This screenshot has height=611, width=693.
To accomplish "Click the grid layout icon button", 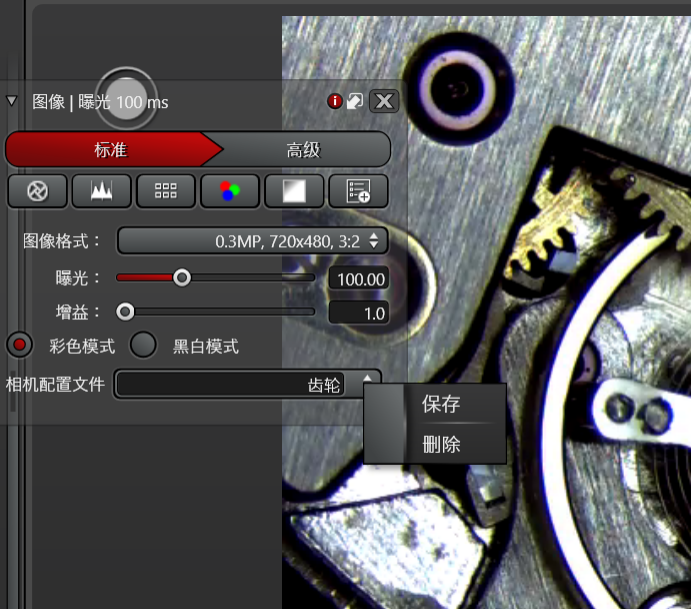I will click(166, 191).
